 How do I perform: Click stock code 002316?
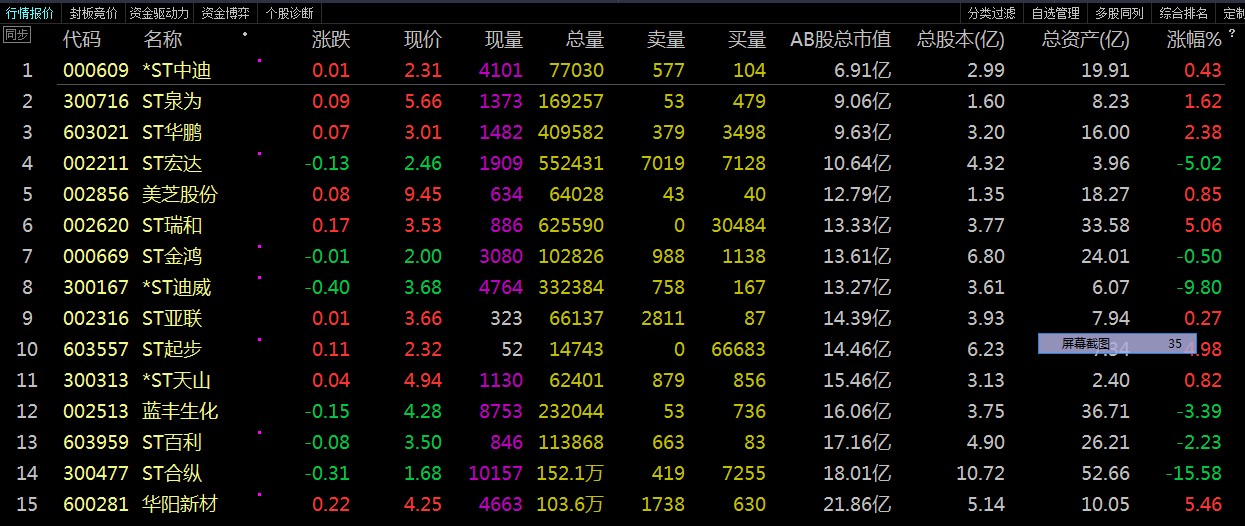[x=96, y=319]
